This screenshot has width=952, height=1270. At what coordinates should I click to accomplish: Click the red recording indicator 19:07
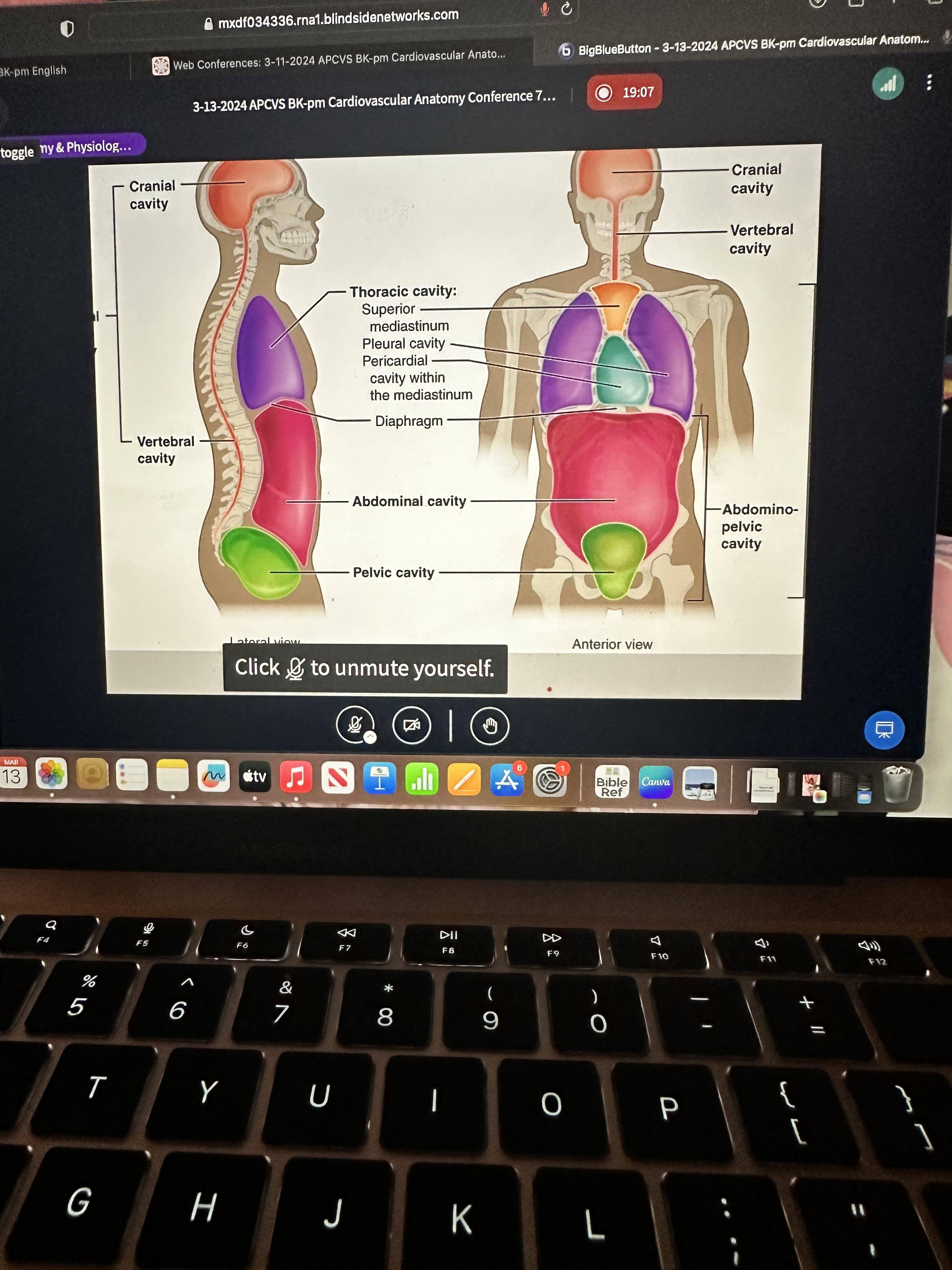[x=624, y=92]
